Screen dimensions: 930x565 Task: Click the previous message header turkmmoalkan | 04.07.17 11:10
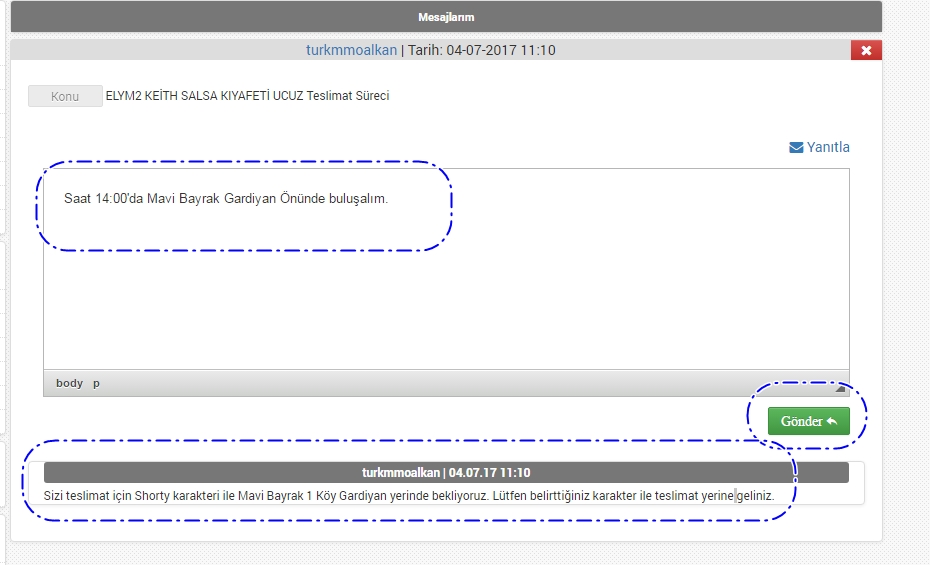446,473
